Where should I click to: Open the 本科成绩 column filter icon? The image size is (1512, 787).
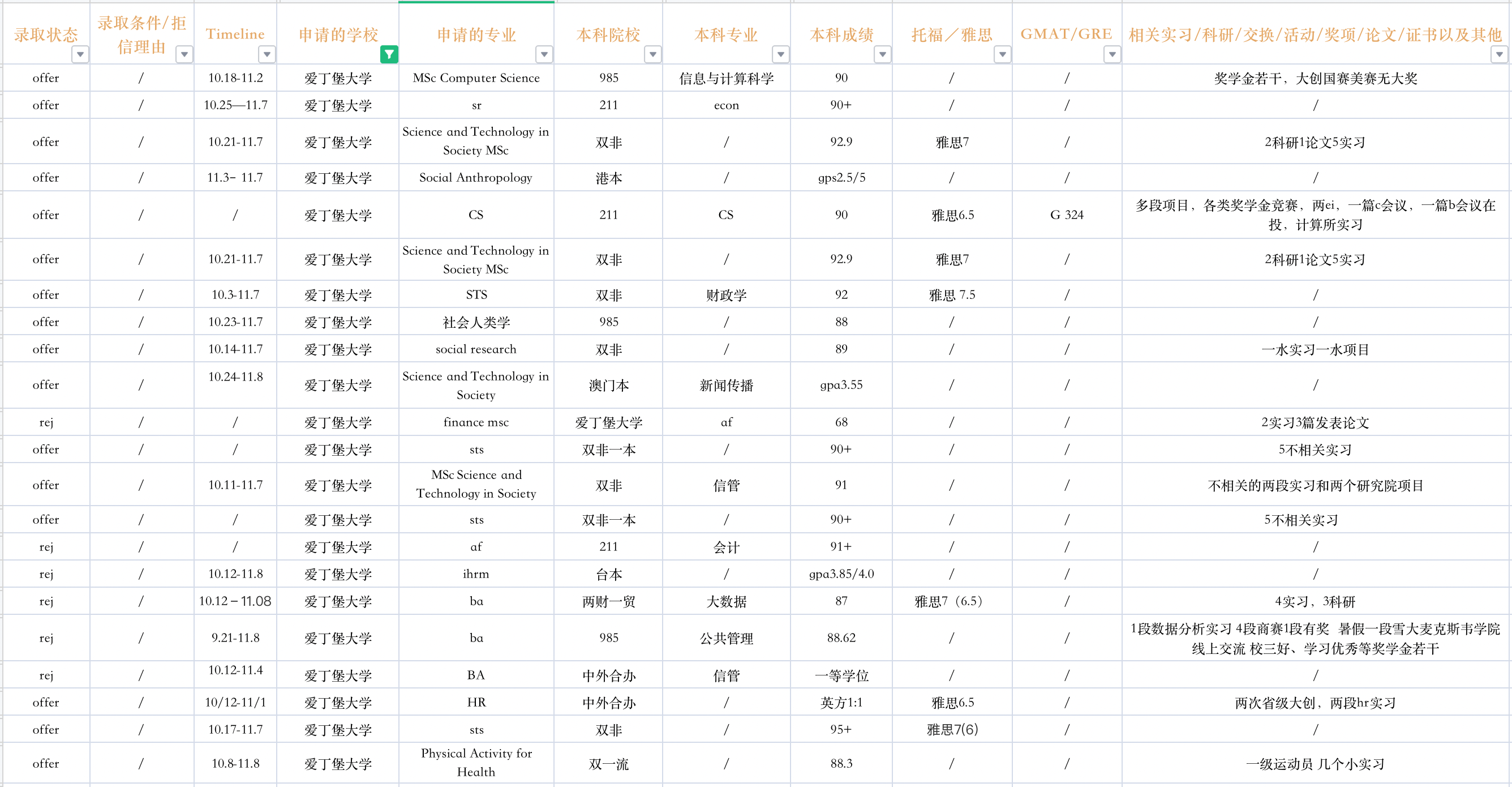click(883, 55)
